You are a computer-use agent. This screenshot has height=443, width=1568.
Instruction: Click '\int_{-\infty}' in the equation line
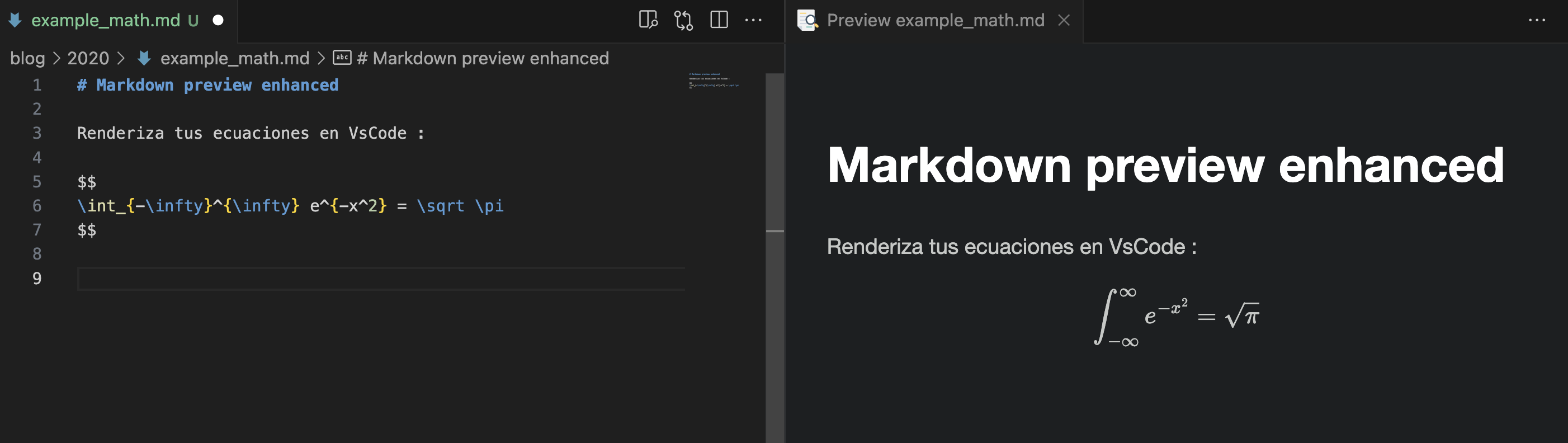point(145,206)
